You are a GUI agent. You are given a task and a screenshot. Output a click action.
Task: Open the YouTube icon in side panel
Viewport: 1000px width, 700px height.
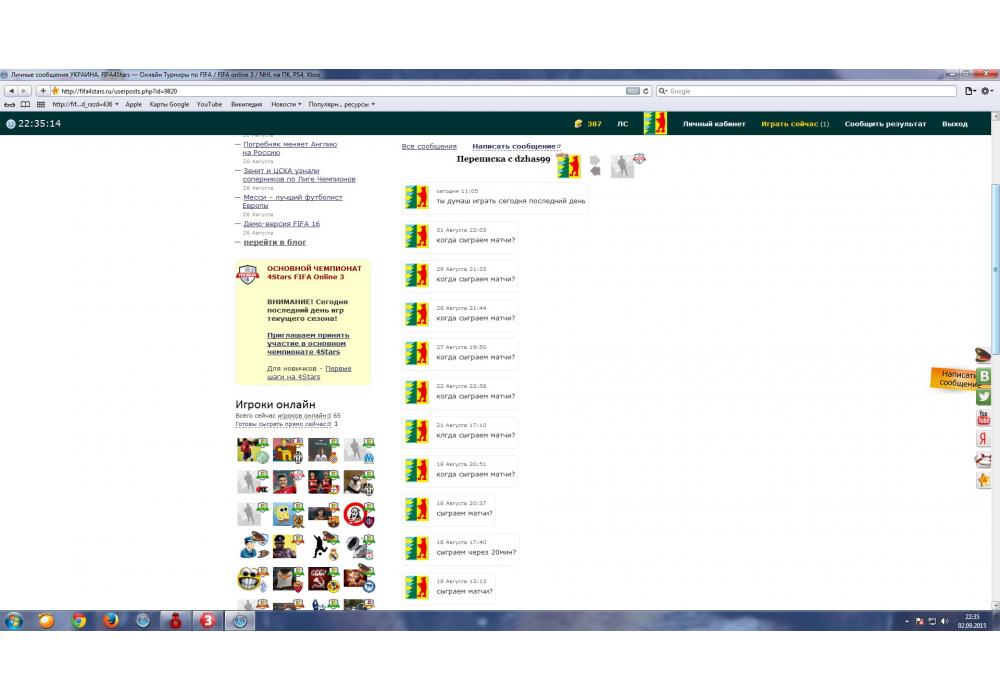coord(984,418)
